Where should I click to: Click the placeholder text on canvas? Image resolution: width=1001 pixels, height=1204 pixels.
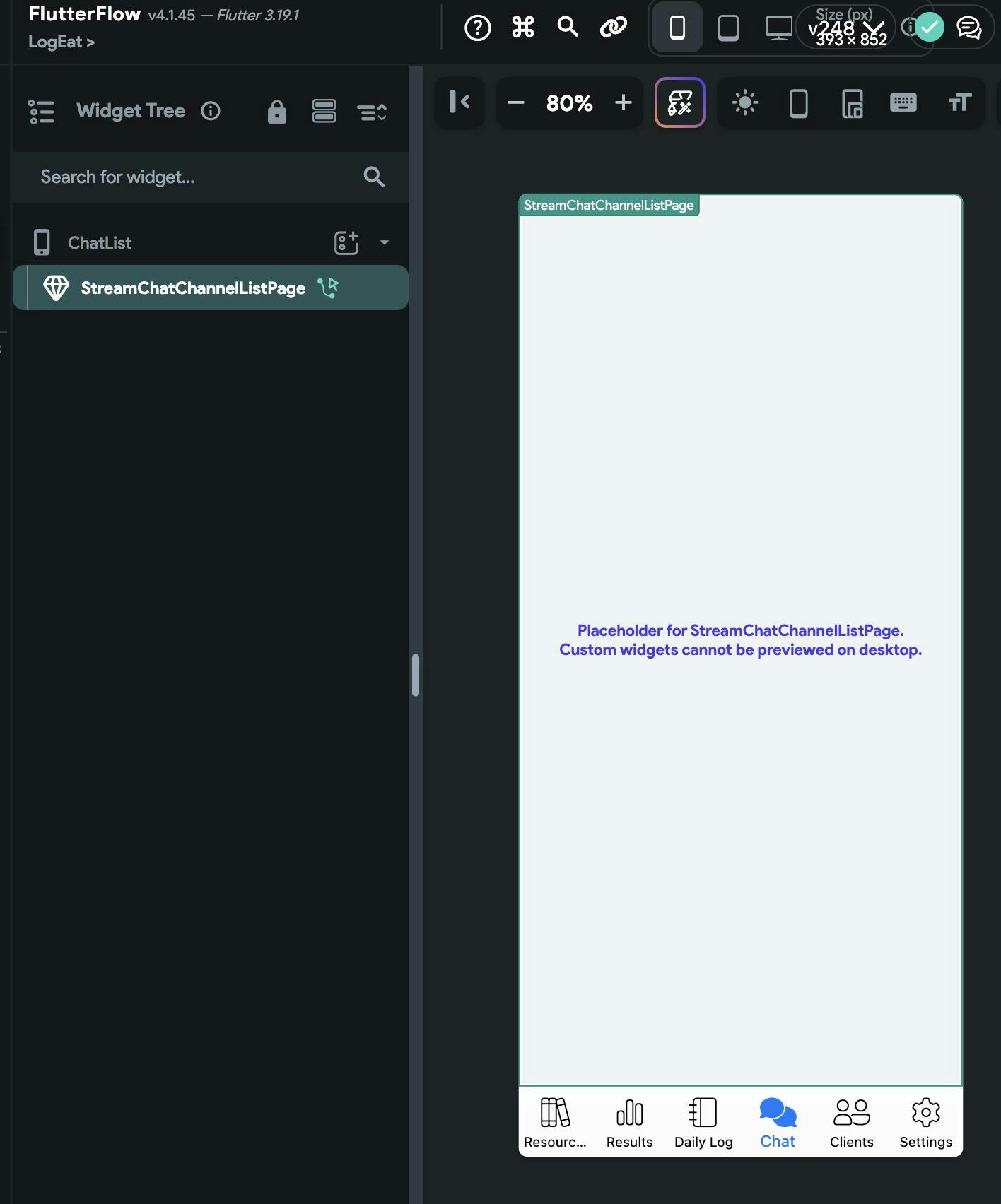(741, 640)
